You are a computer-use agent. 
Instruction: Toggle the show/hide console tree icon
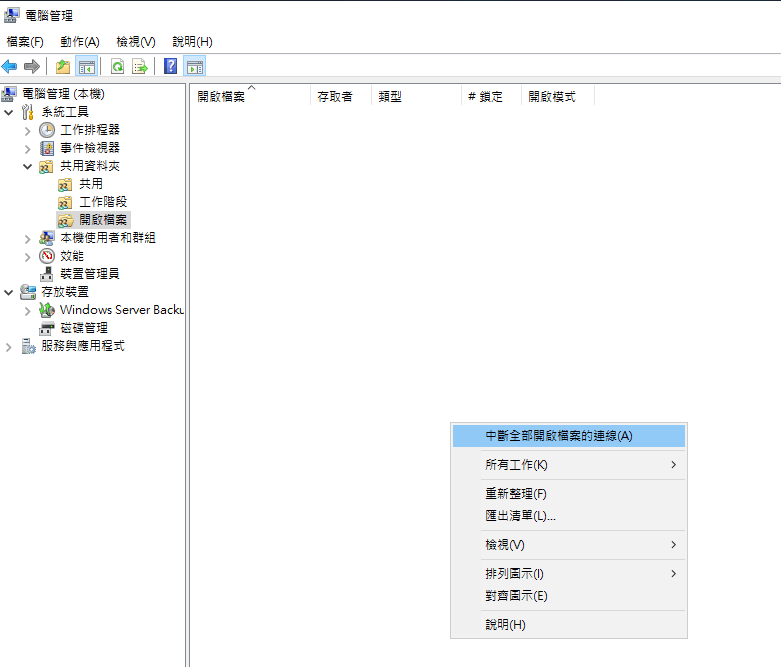(x=86, y=66)
